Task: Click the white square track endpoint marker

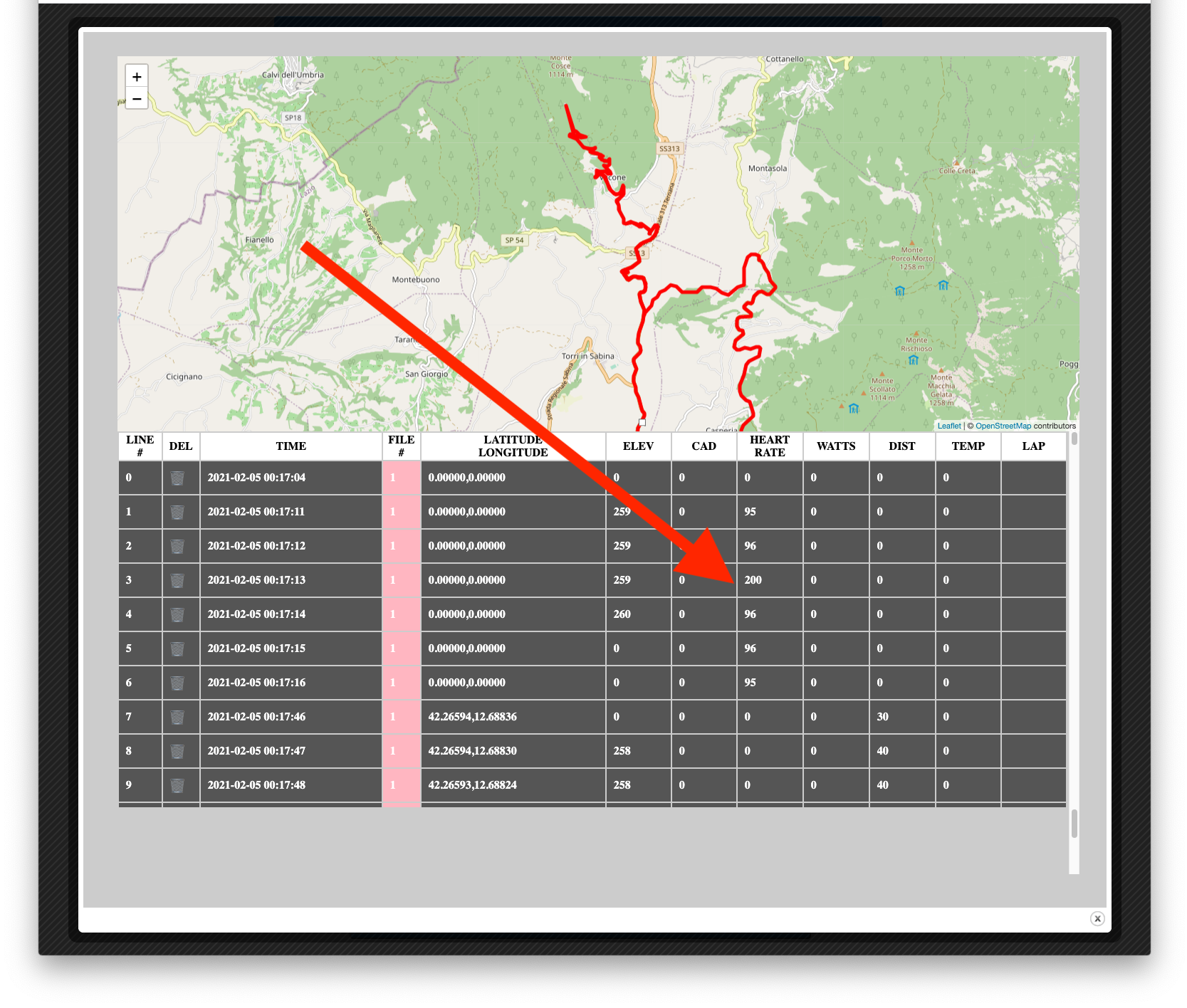Action: (x=642, y=422)
